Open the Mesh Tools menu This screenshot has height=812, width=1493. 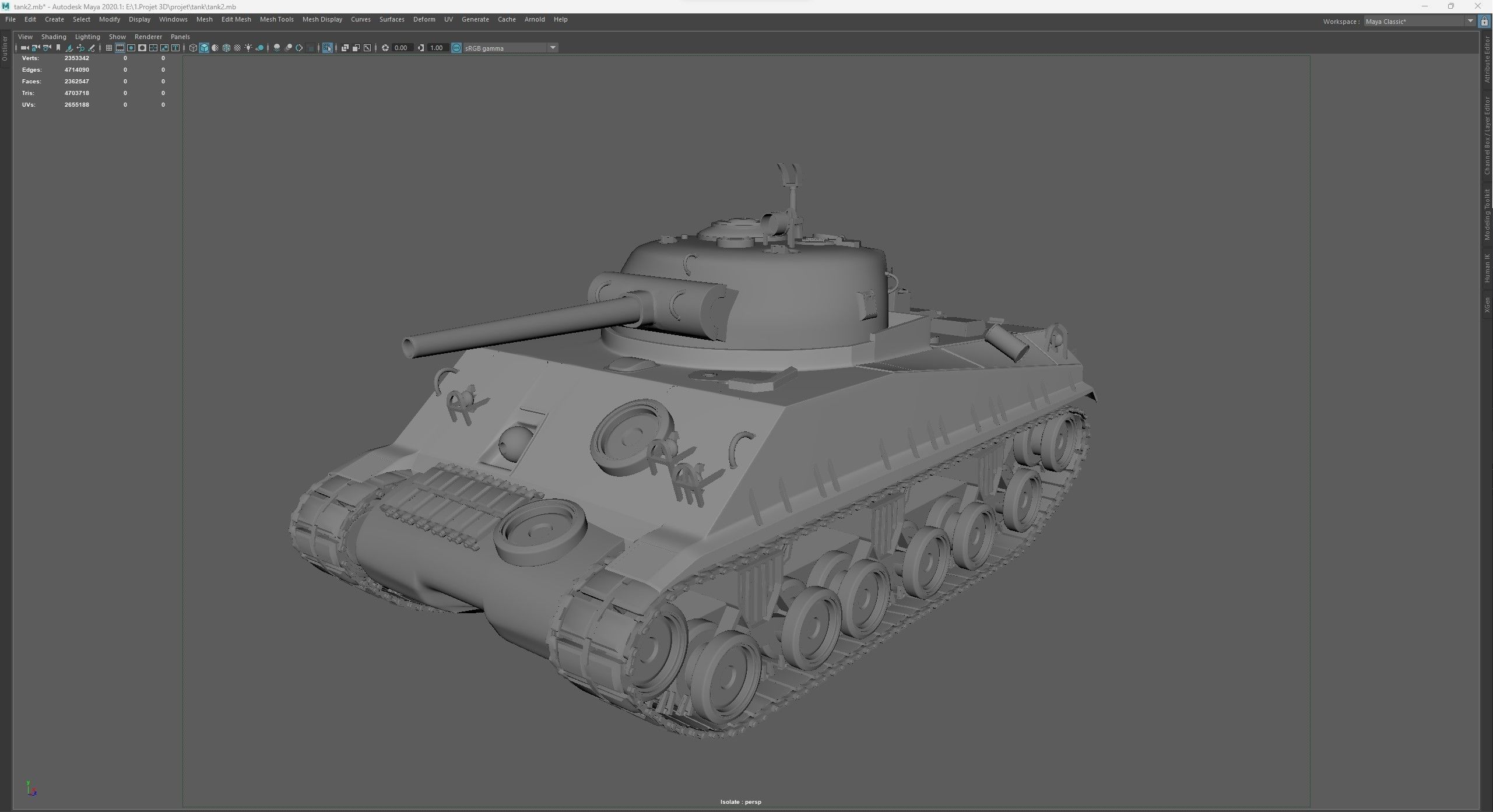pyautogui.click(x=276, y=19)
